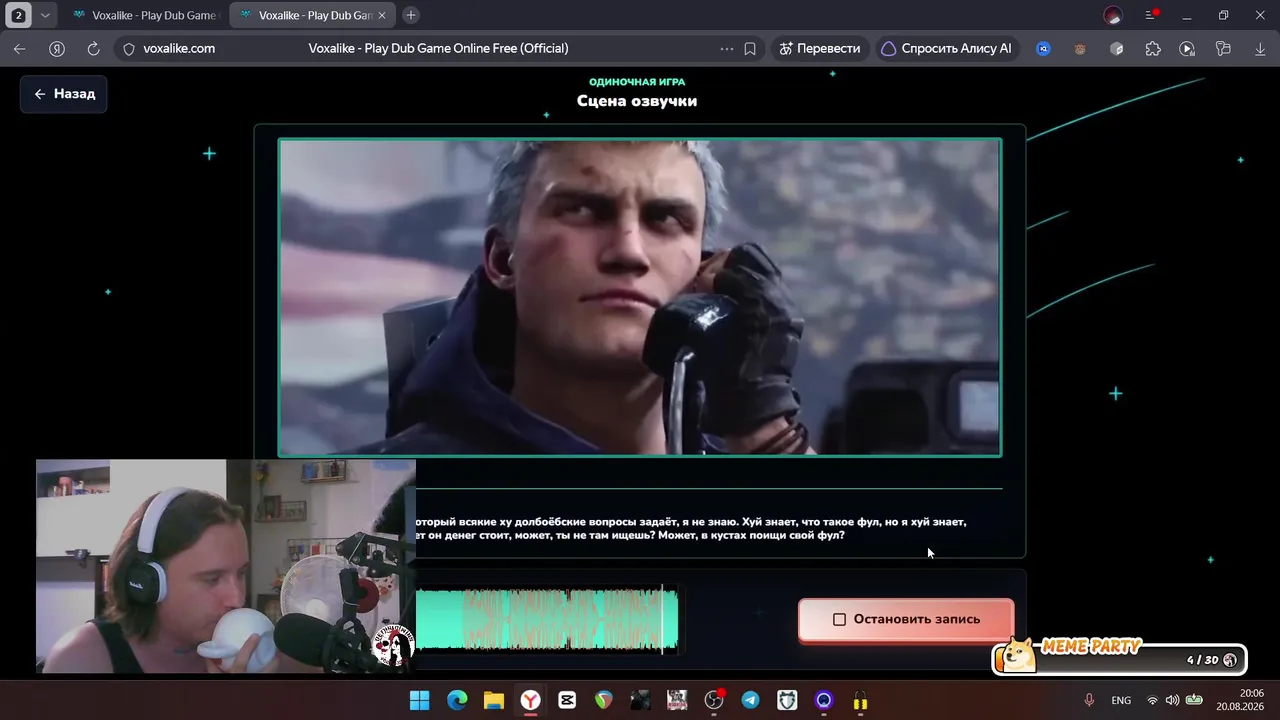
Task: Open the address bar three-dots menu
Action: click(x=726, y=48)
